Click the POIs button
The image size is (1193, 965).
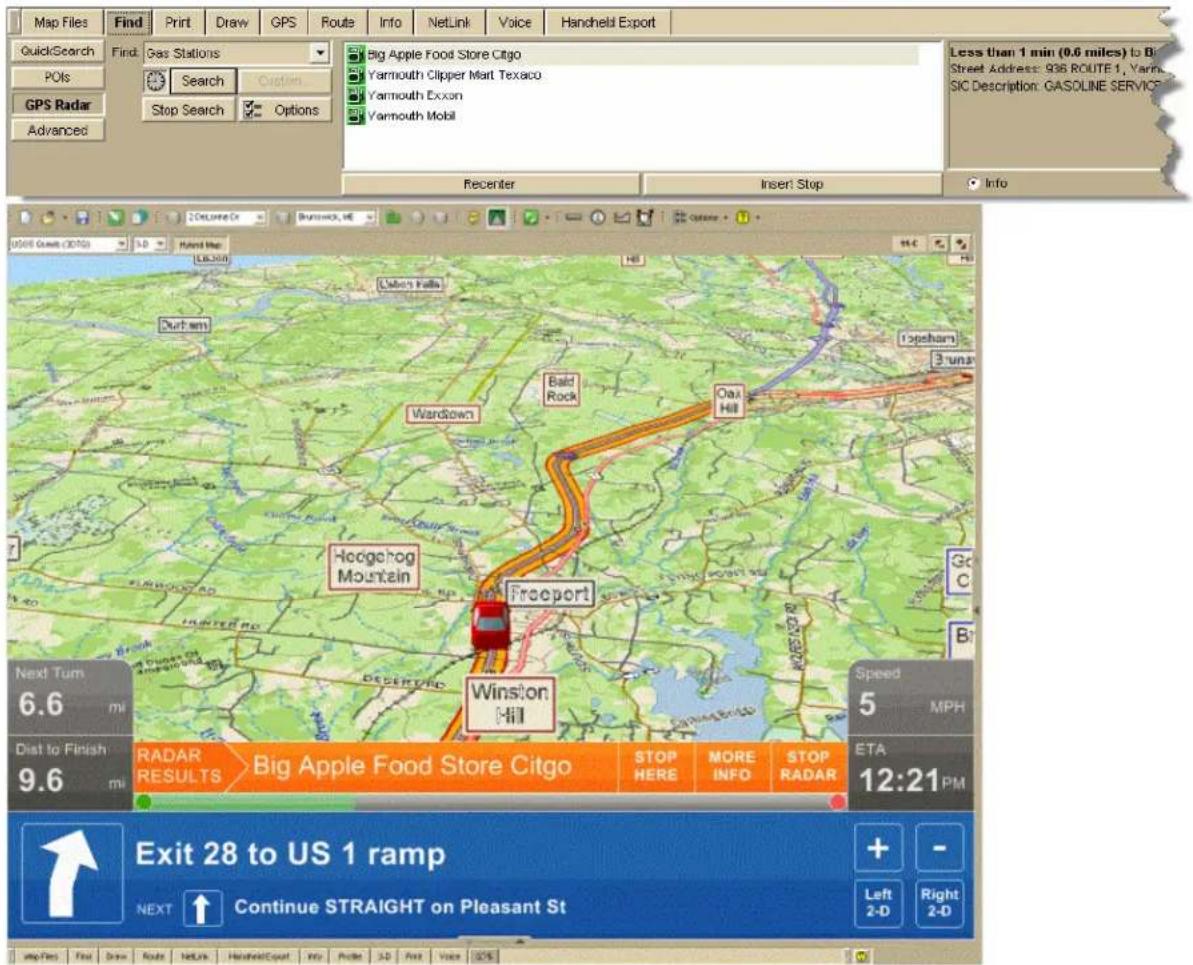pyautogui.click(x=57, y=78)
